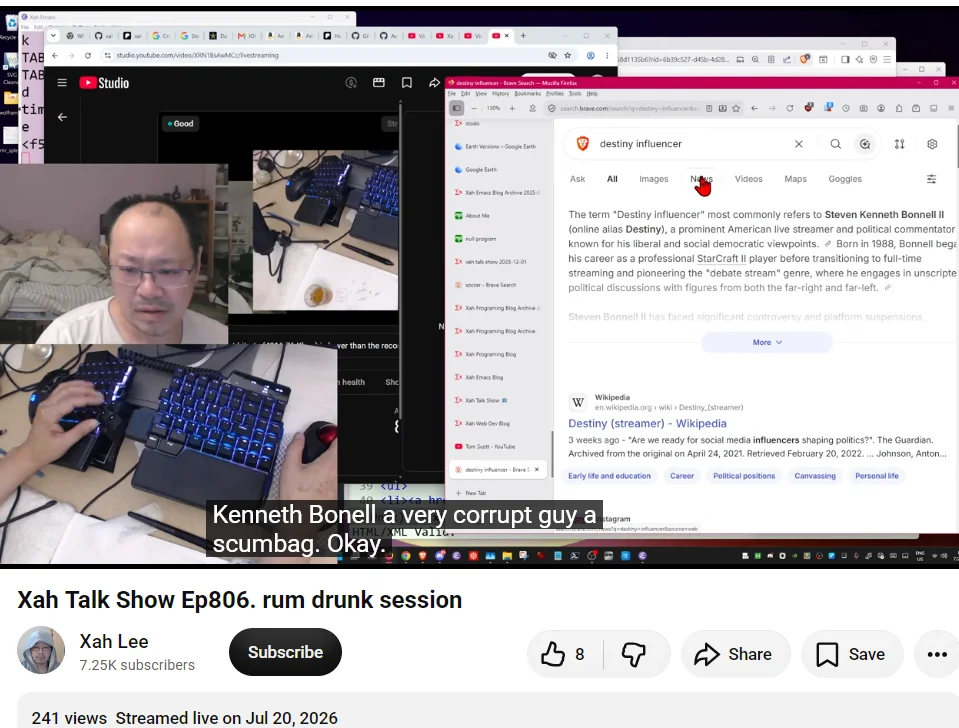This screenshot has width=959, height=728.
Task: Save the video to a playlist
Action: tap(852, 654)
